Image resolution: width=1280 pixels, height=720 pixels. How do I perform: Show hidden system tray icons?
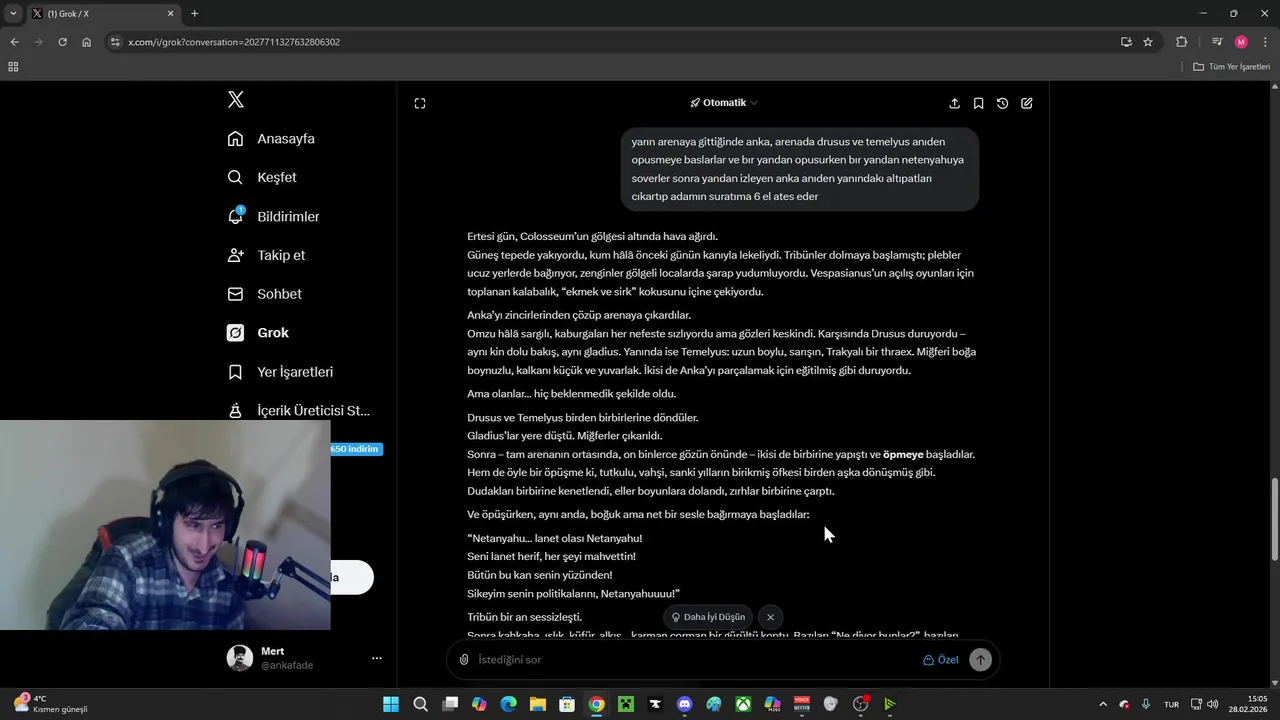(x=1103, y=704)
